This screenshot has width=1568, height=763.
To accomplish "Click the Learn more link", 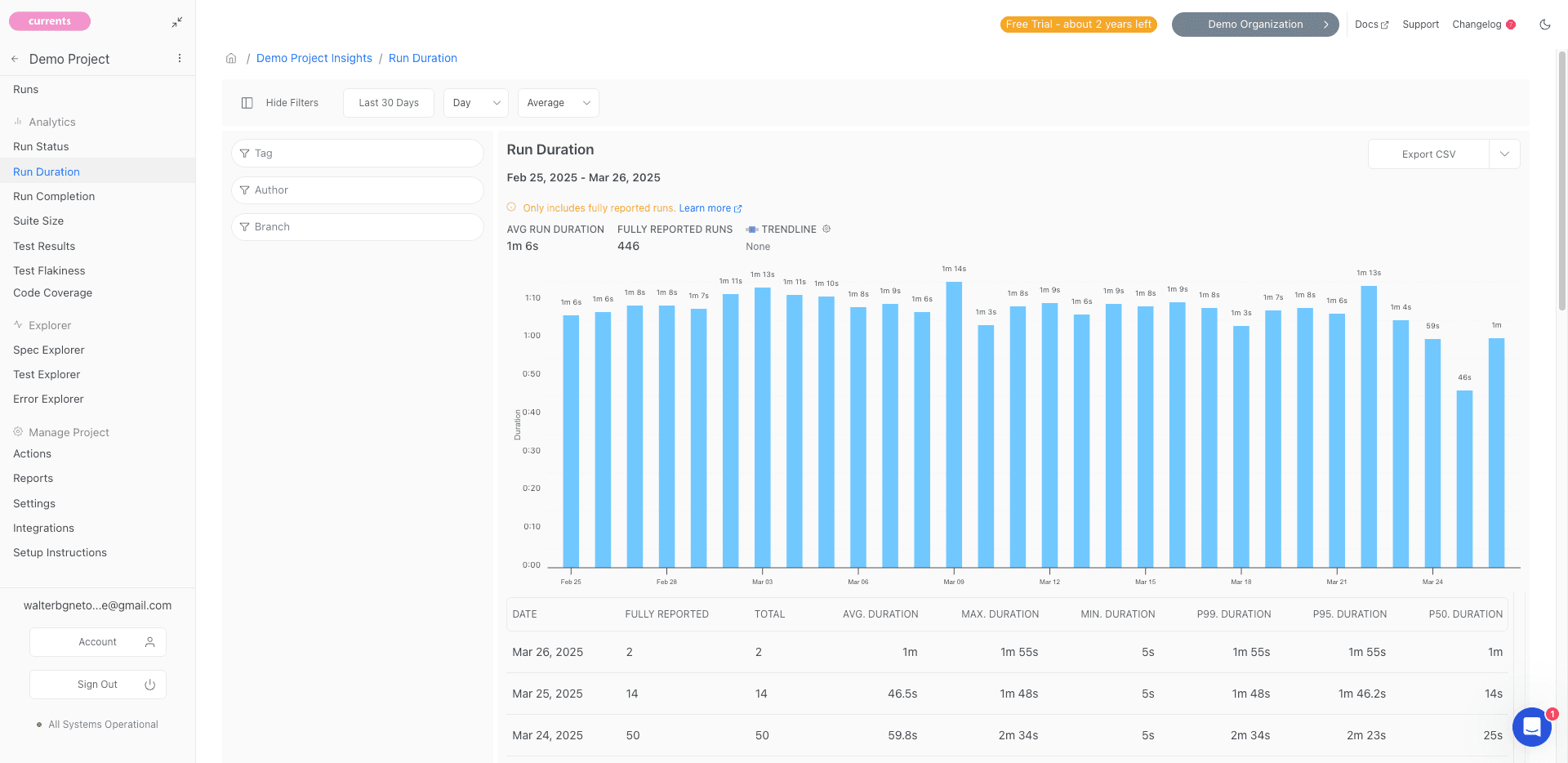I will click(710, 208).
